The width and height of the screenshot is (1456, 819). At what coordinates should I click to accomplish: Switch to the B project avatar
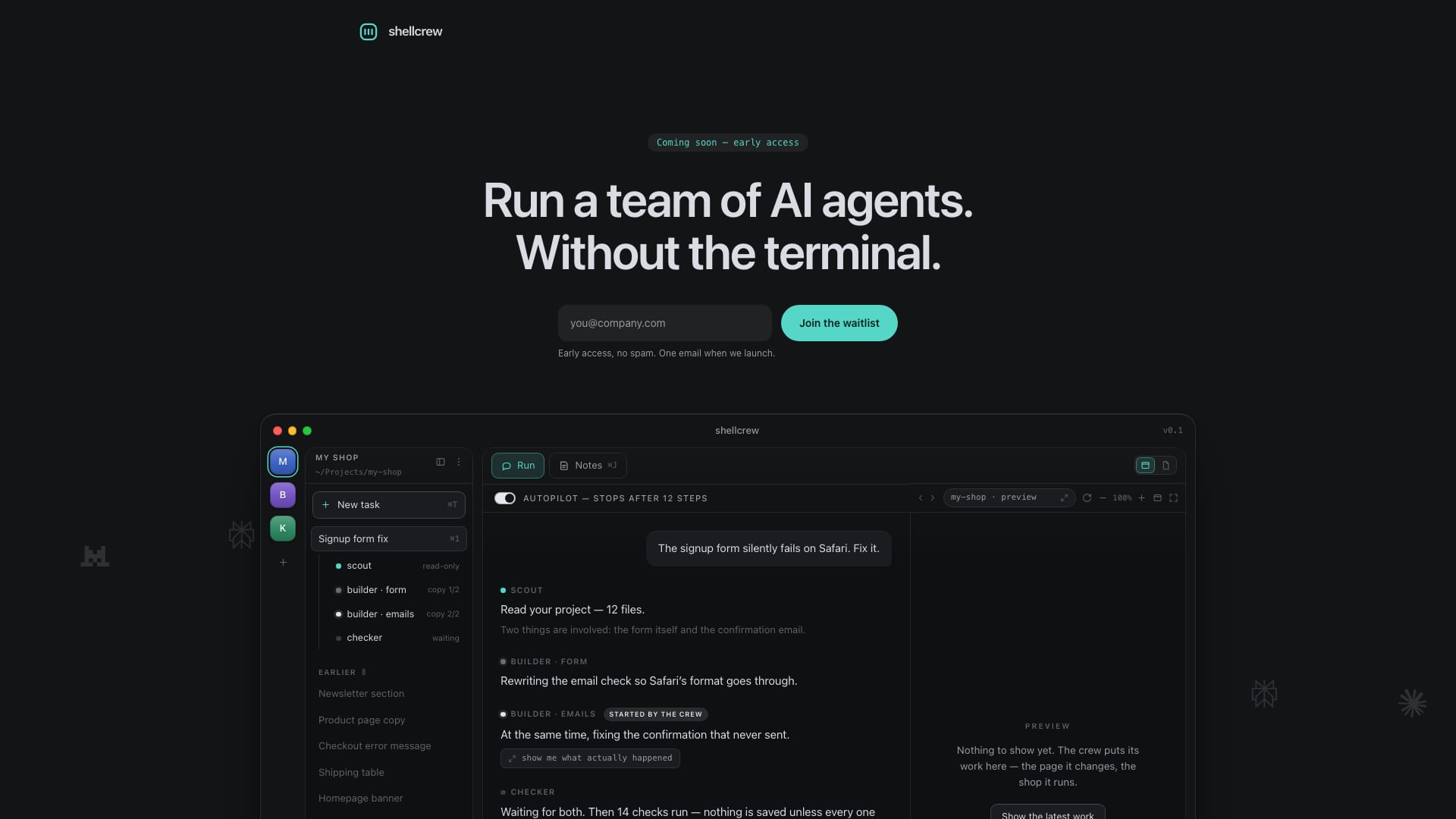(x=283, y=494)
